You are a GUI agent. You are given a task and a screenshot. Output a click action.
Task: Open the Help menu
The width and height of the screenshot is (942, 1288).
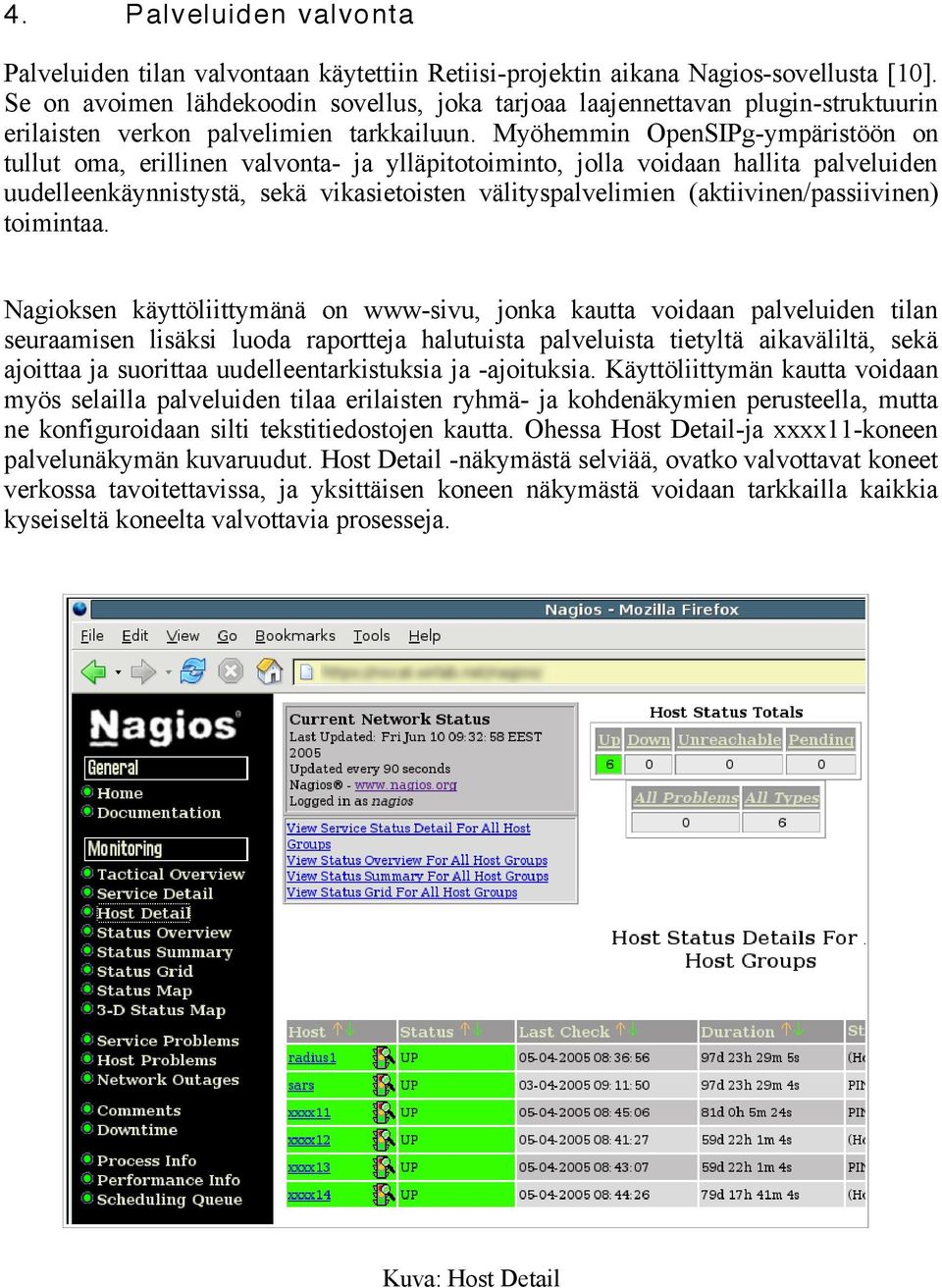pos(425,636)
